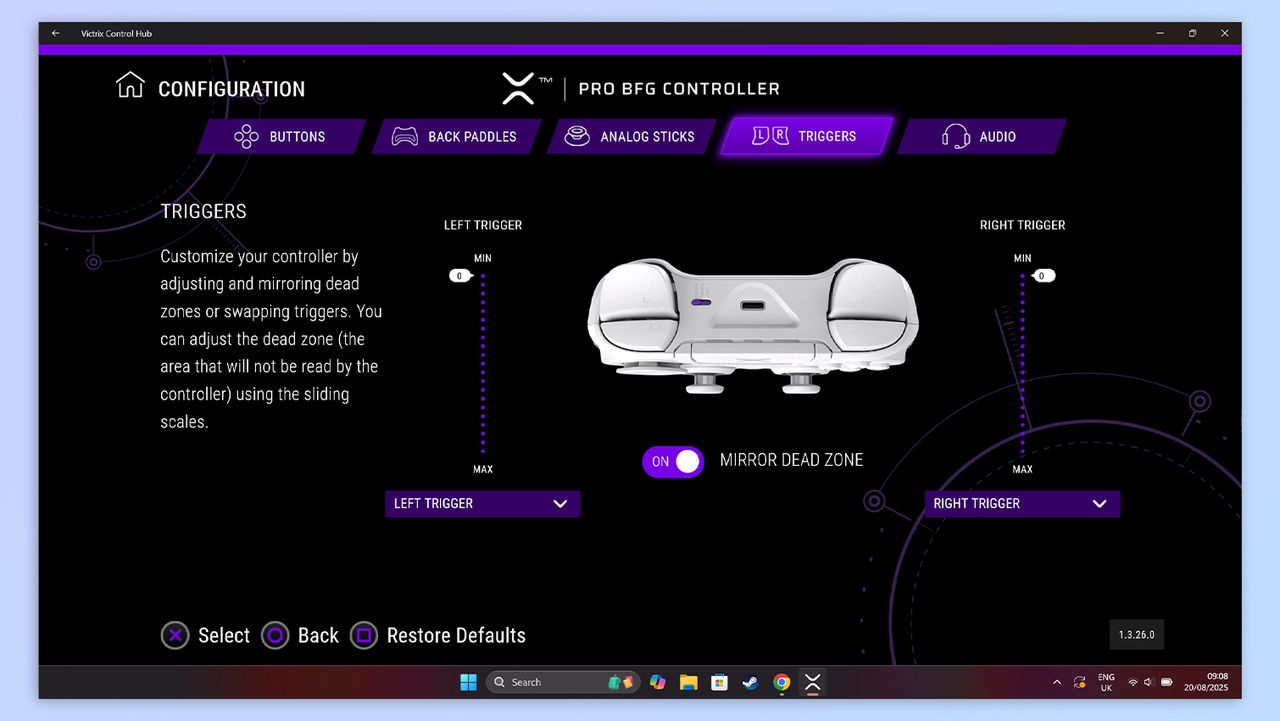The image size is (1280, 721).
Task: Expand the Left Trigger dropdown
Action: point(482,504)
